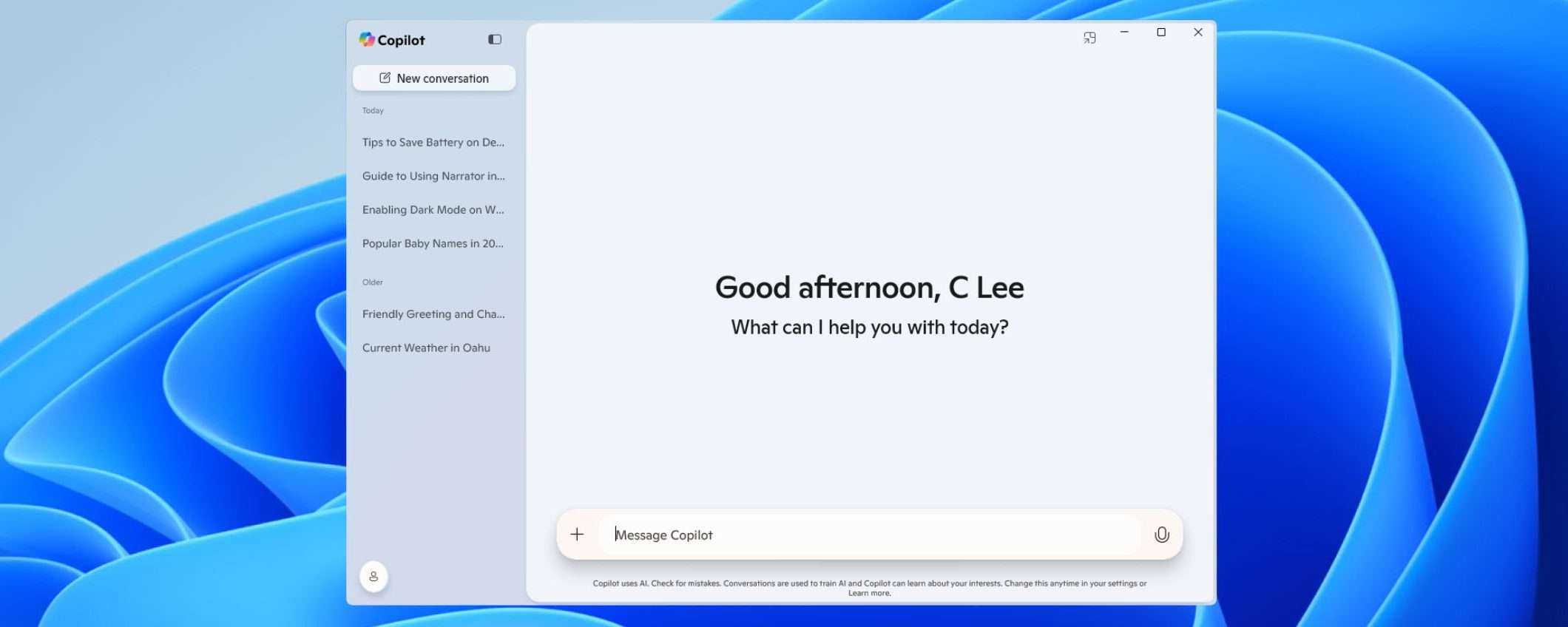Viewport: 1568px width, 627px height.
Task: Activate the microphone voice input
Action: 1161,535
